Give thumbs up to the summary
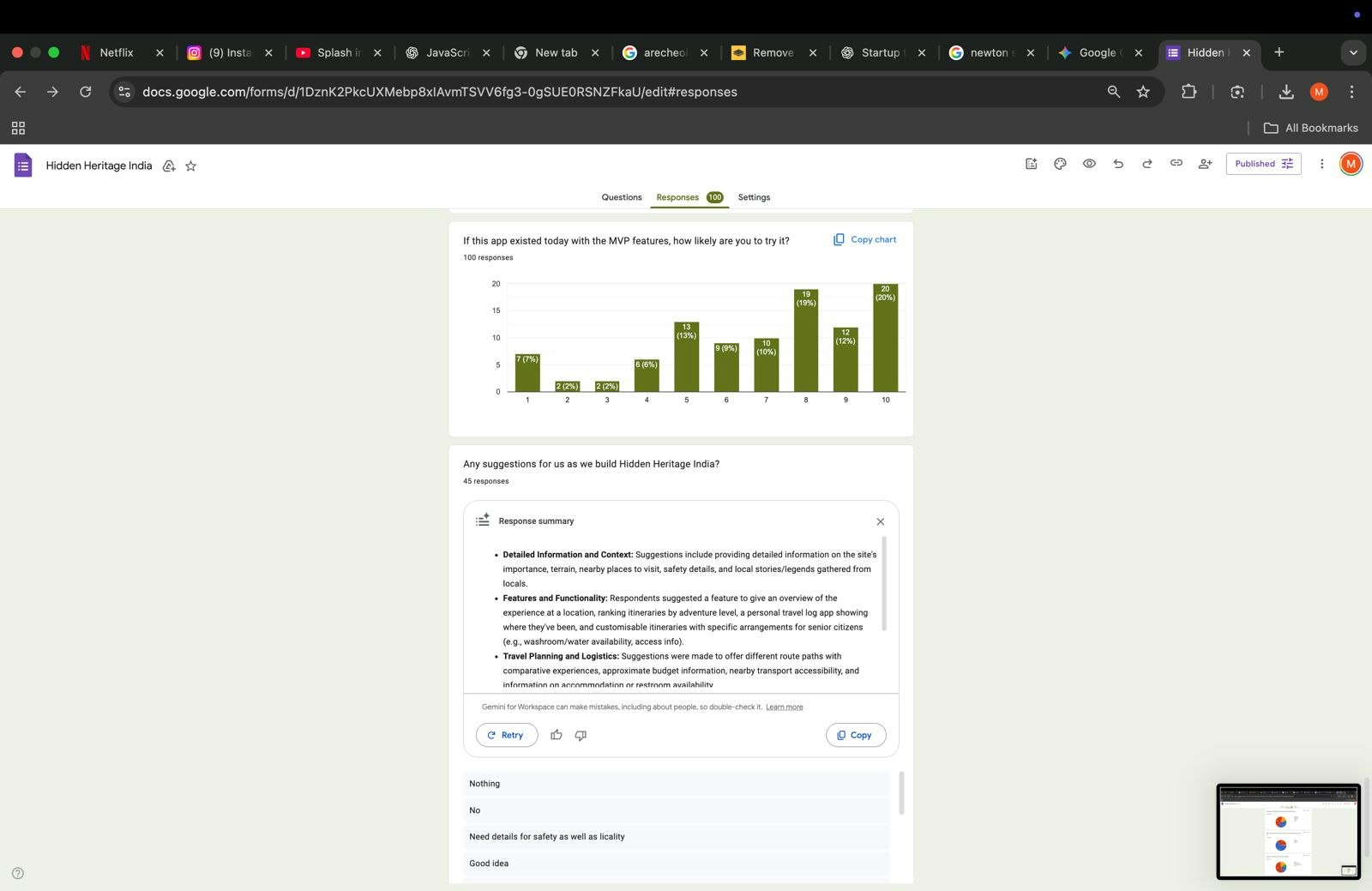 [557, 735]
